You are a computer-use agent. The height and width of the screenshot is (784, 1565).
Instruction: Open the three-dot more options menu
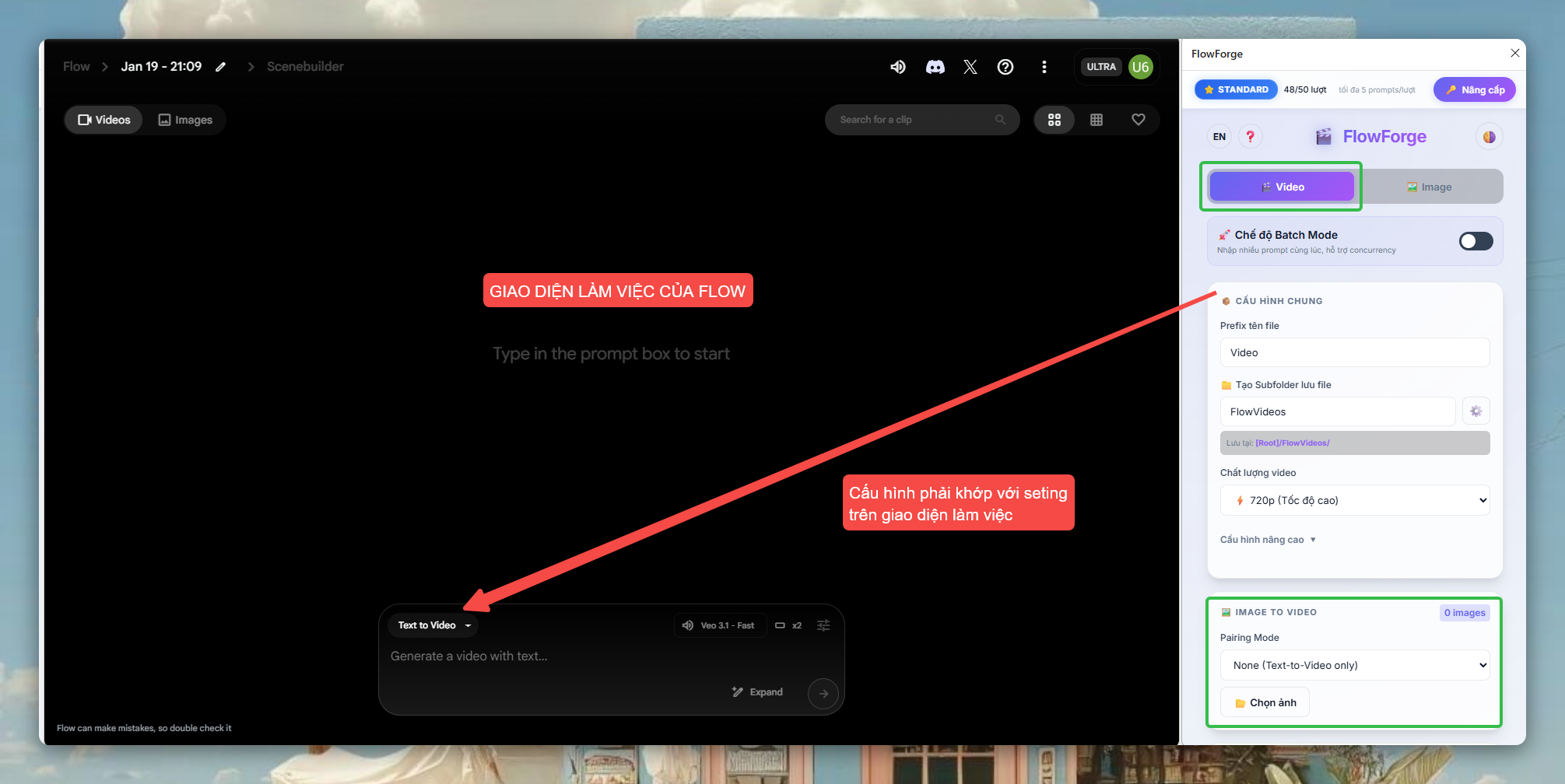point(1044,67)
